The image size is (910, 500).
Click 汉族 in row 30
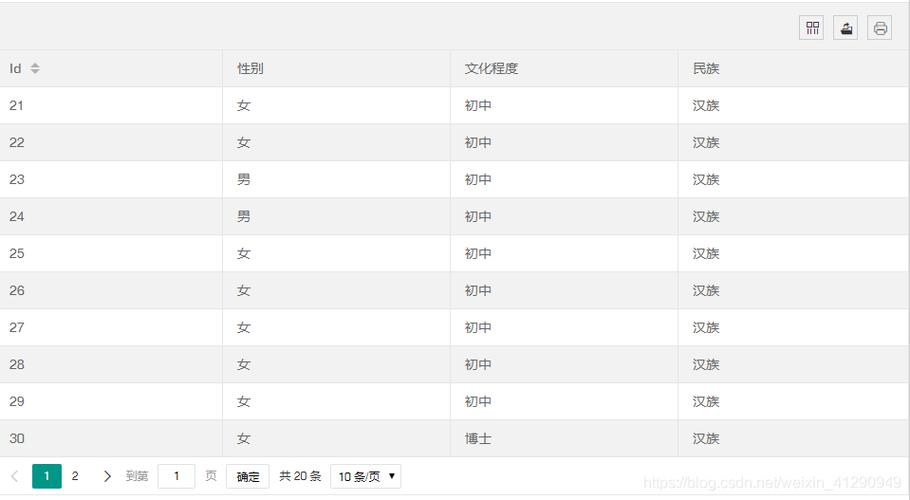click(x=706, y=439)
